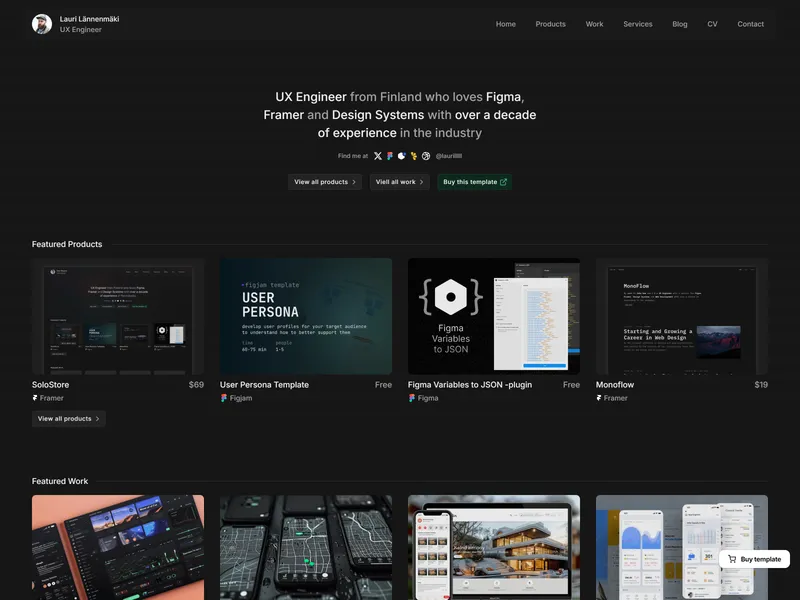
Task: Open the modern house real estate work thumbnail
Action: [x=494, y=547]
